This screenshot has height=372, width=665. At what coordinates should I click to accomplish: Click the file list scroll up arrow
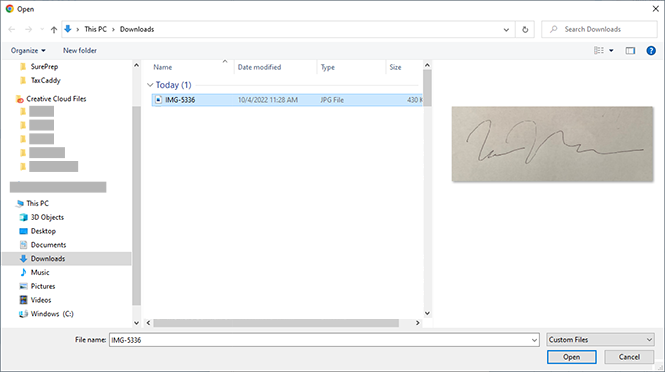[x=427, y=65]
